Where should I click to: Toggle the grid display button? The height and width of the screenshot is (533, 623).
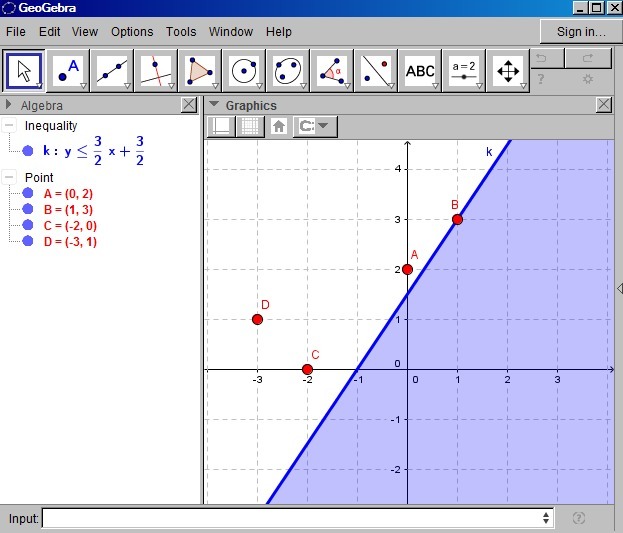pos(250,127)
